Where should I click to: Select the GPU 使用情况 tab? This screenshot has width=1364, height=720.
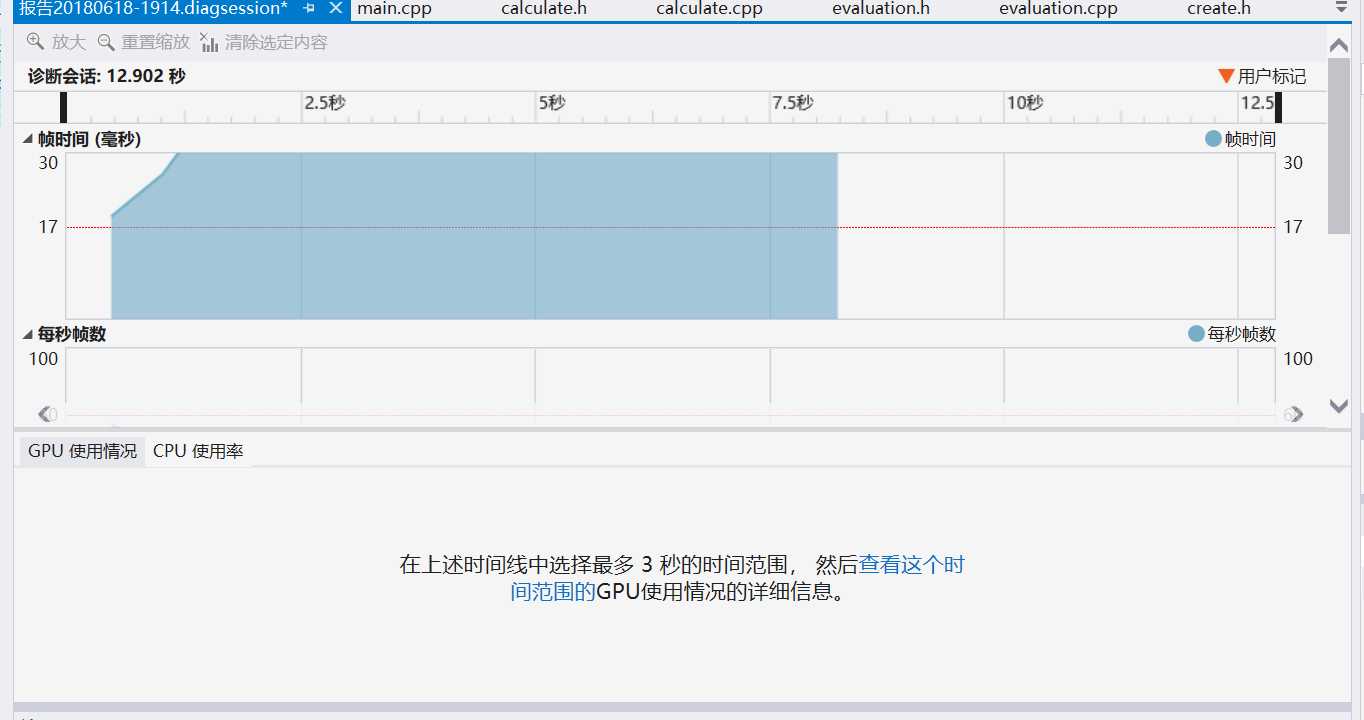(82, 451)
